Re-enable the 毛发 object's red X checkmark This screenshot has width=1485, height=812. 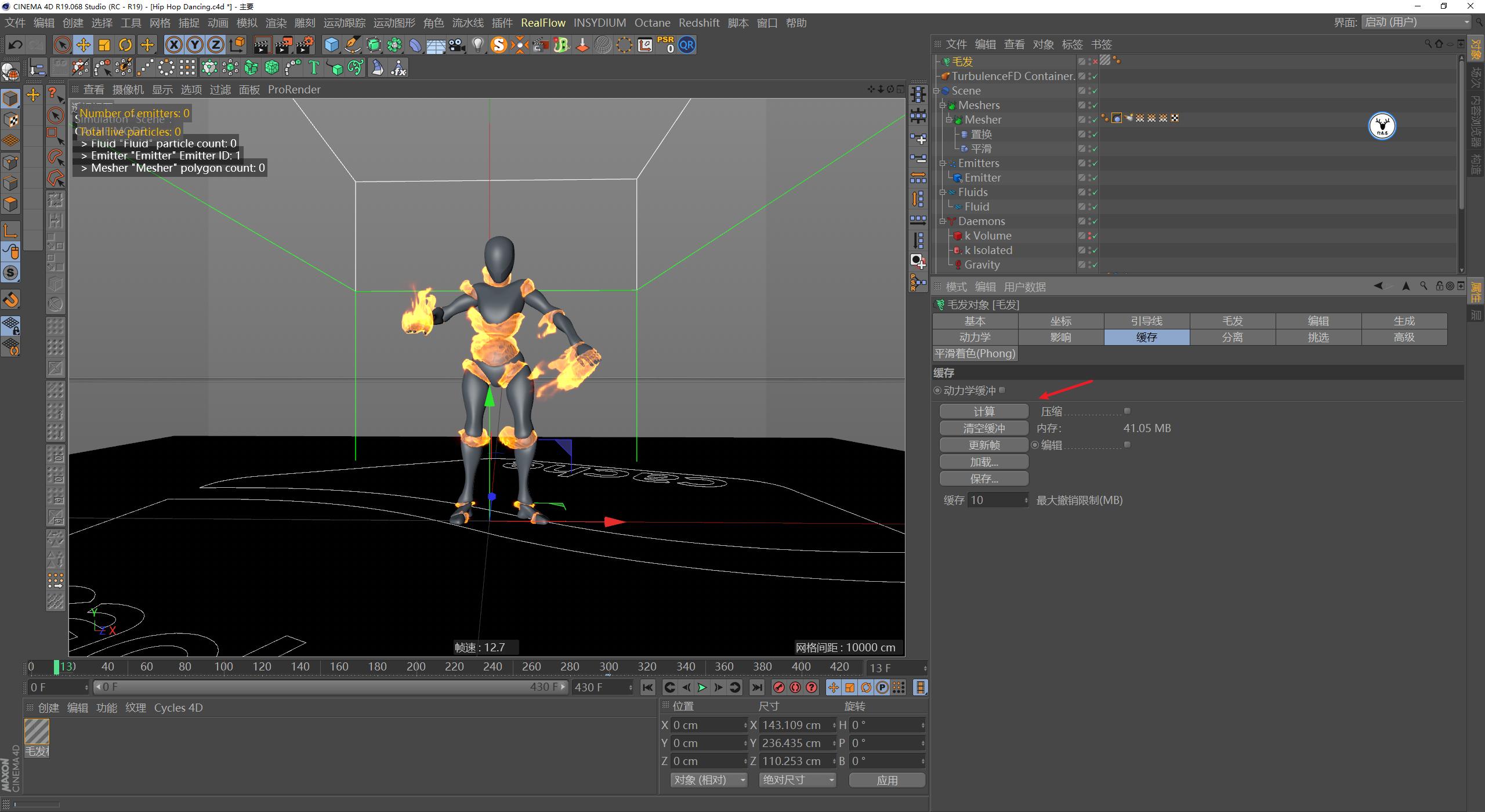pos(1095,61)
